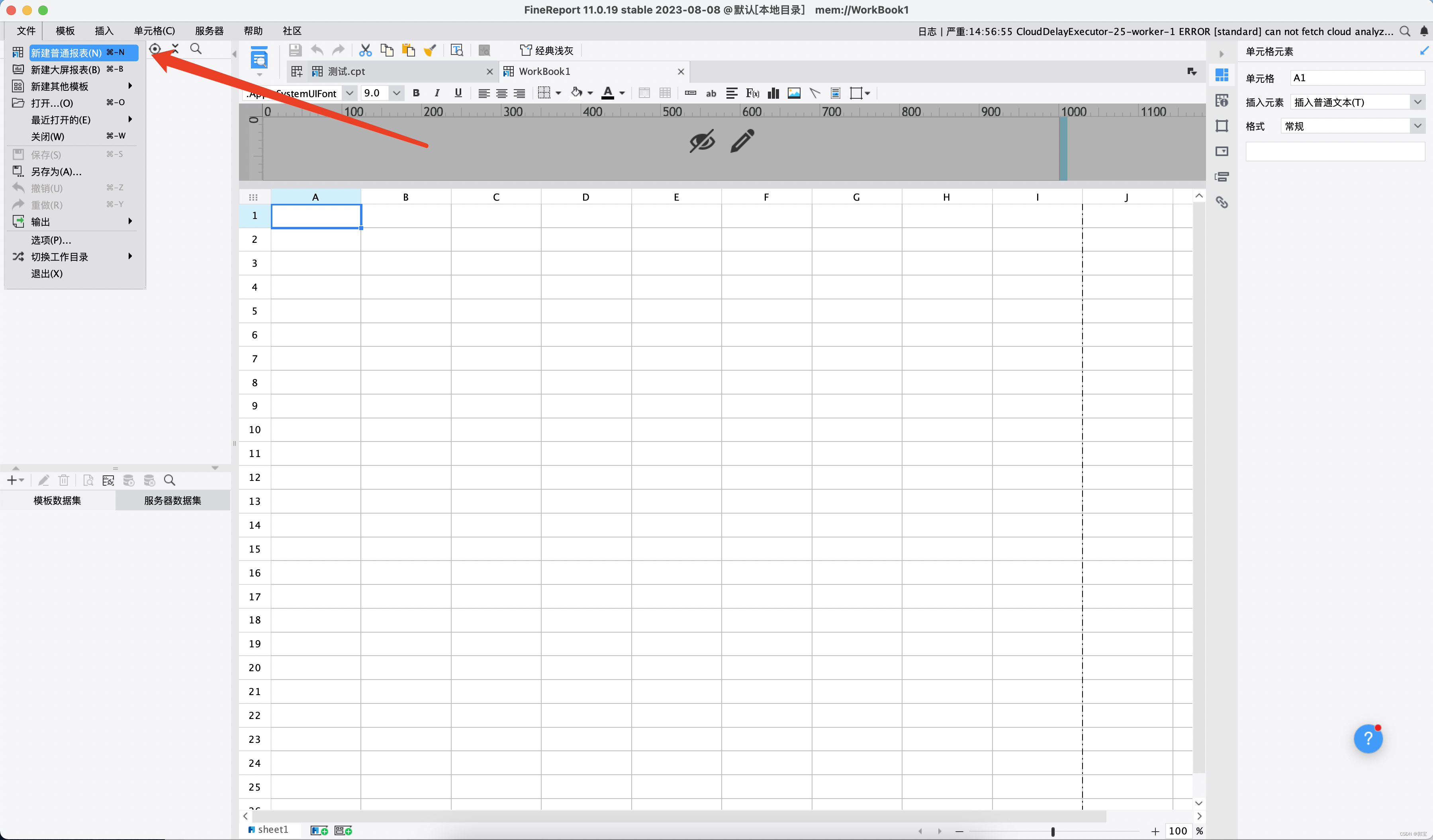Click the format painter brush icon
Image resolution: width=1433 pixels, height=840 pixels.
tap(430, 51)
